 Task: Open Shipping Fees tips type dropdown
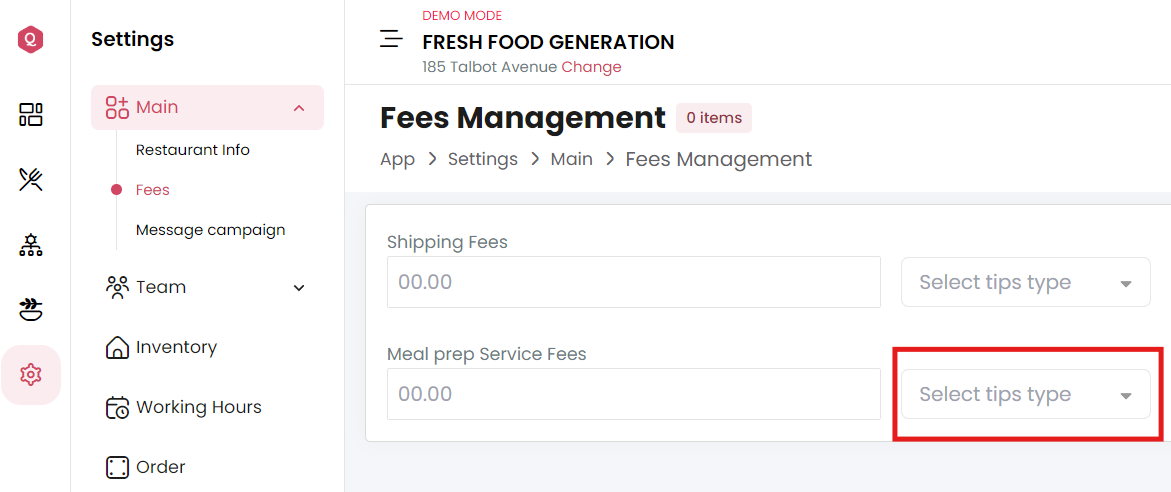coord(1025,282)
